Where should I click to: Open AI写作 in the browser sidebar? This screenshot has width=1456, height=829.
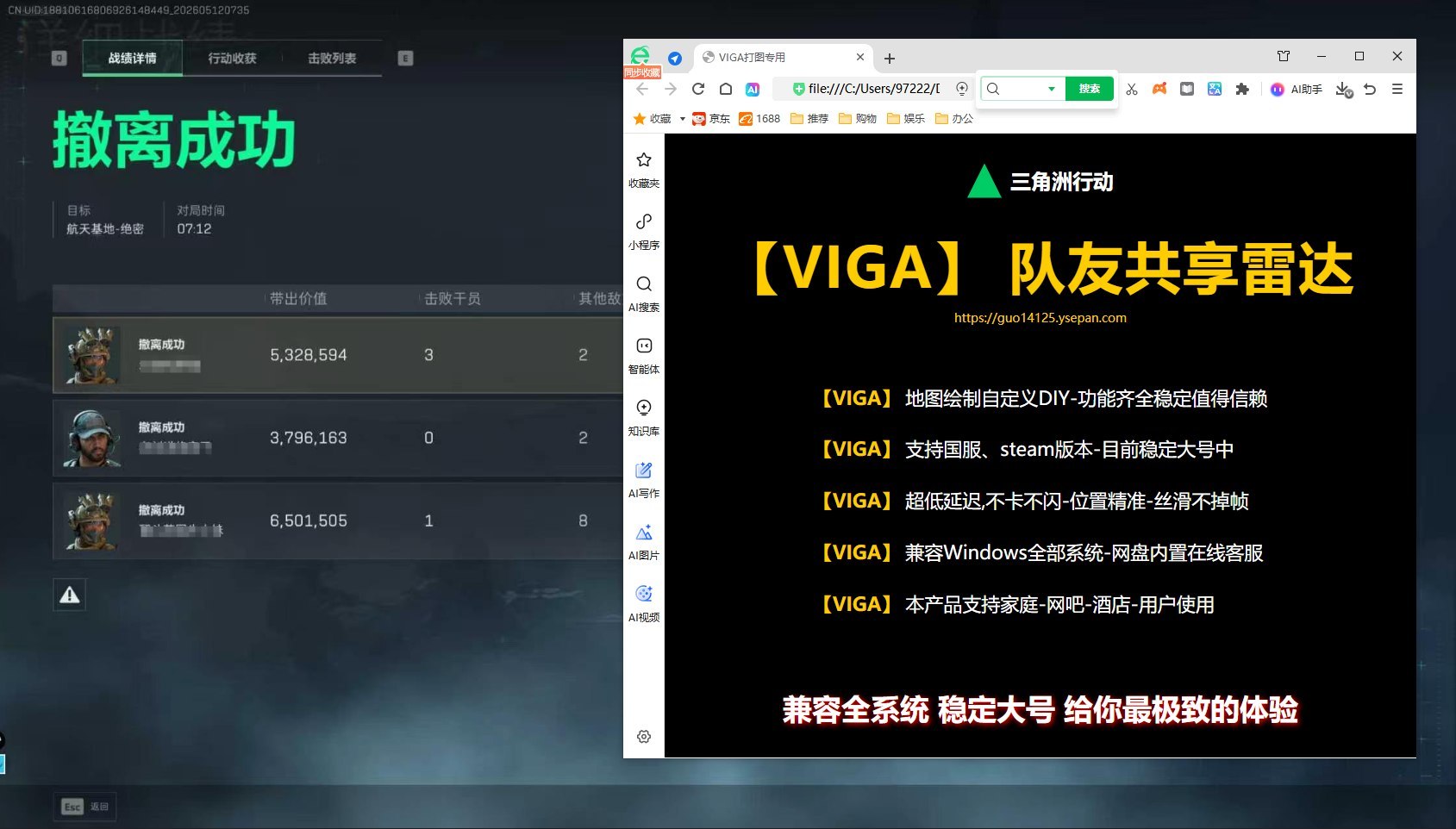[644, 480]
